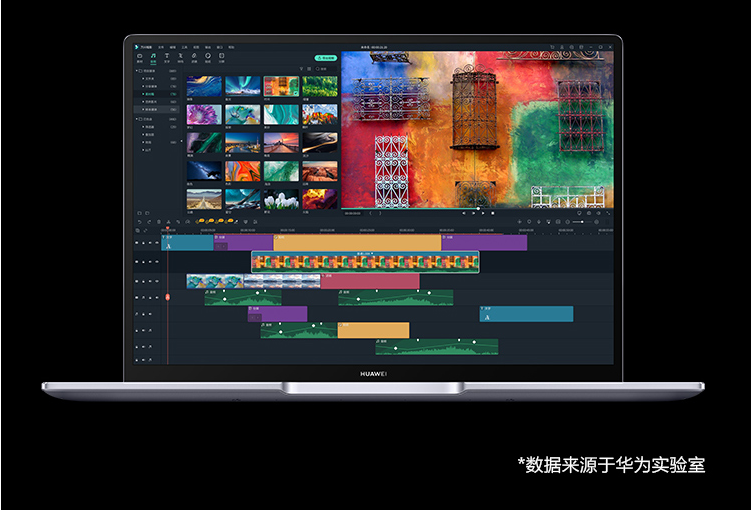Select the white tulips thumbnail

281,199
